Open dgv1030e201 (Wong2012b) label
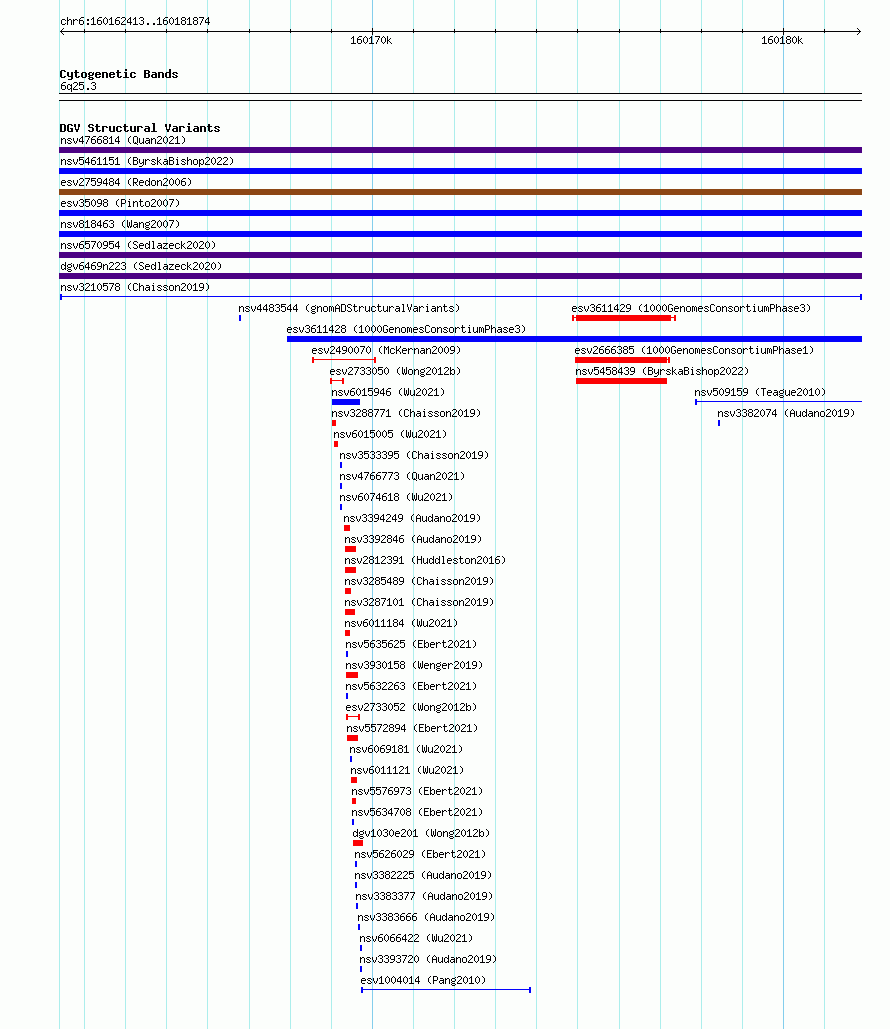890x1029 pixels. point(421,833)
